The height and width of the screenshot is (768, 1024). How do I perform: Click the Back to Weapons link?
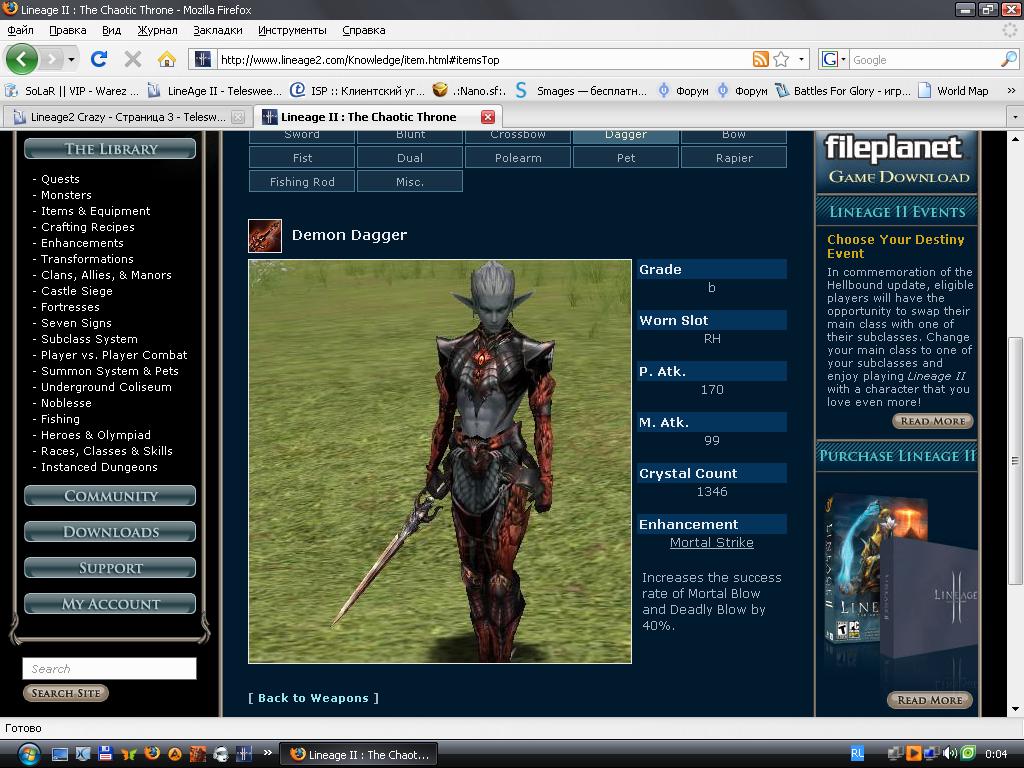[x=313, y=698]
